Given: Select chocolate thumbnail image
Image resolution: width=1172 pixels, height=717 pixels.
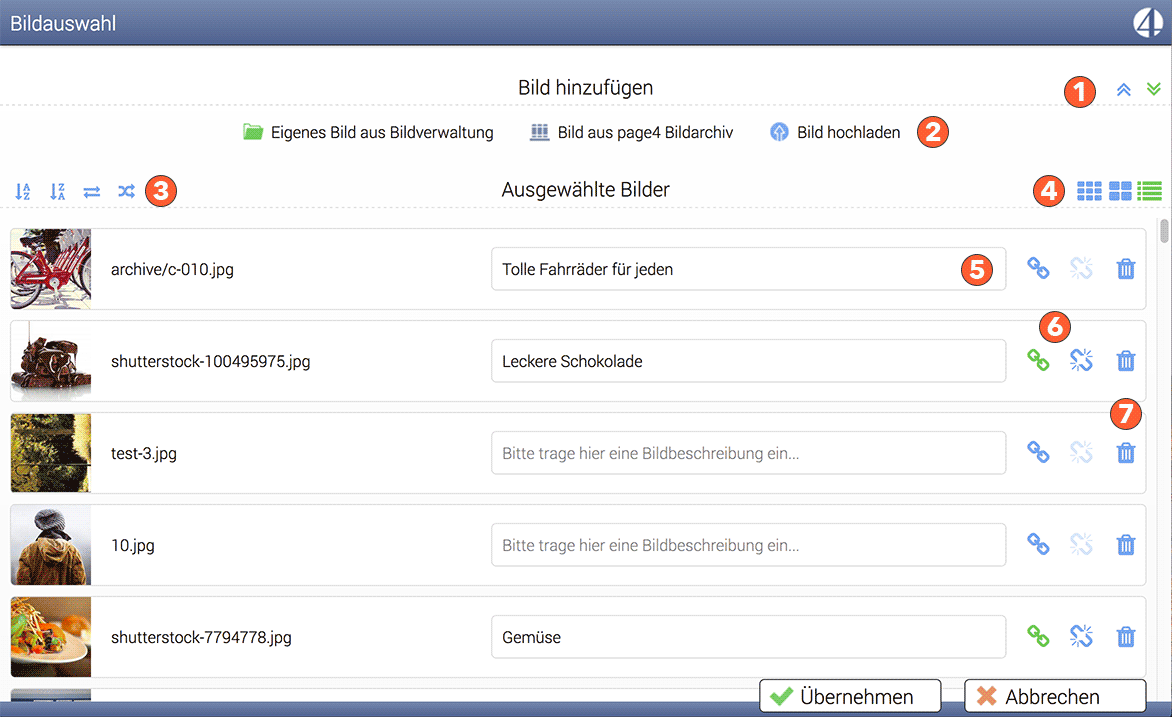Looking at the screenshot, I should [51, 361].
